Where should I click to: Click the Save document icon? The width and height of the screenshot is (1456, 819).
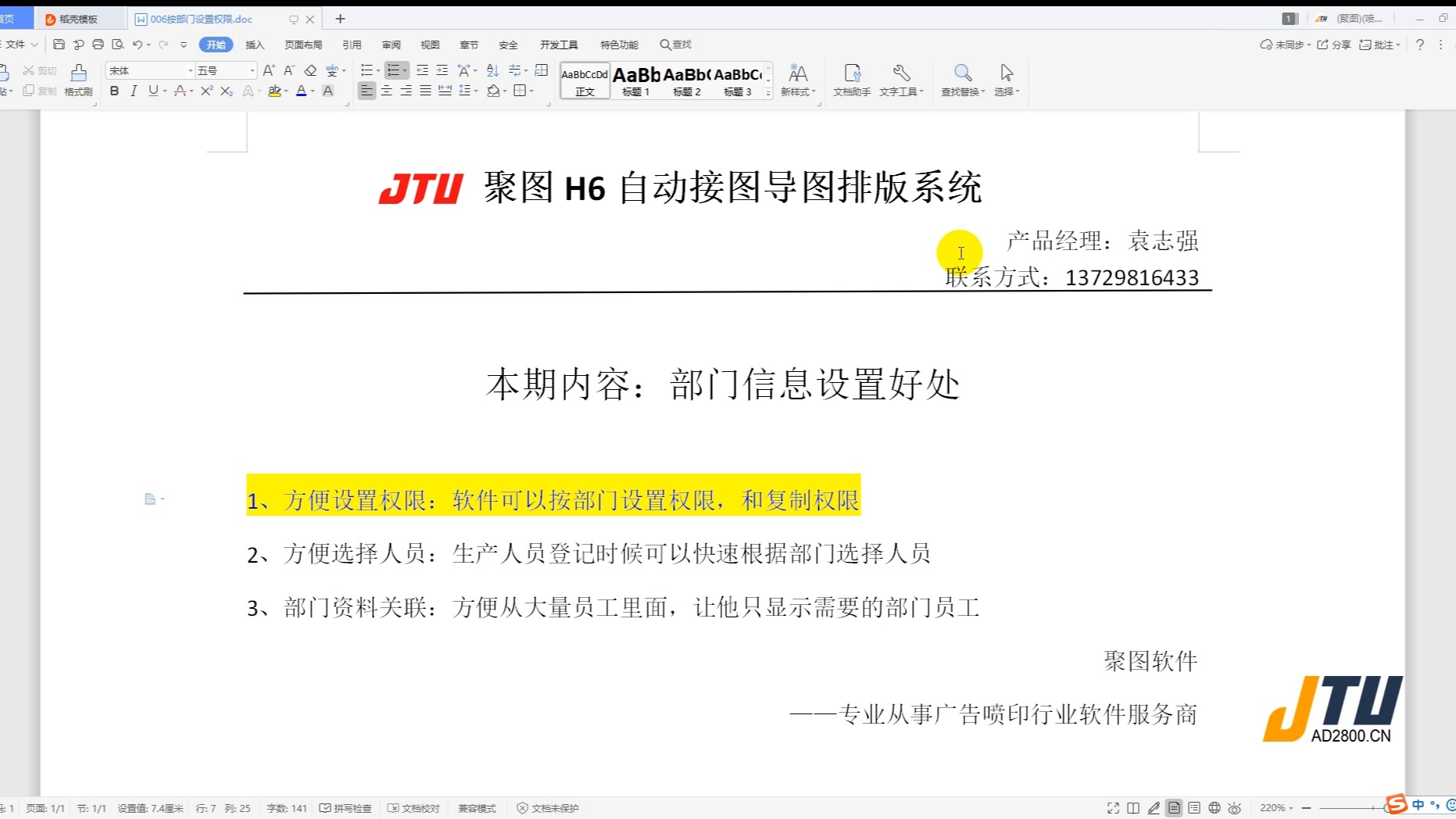click(59, 45)
